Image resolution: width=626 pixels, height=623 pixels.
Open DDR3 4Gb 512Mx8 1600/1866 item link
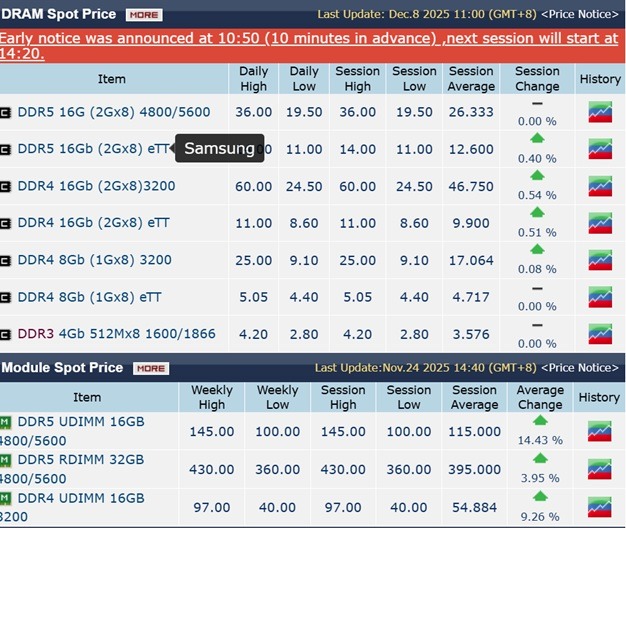pyautogui.click(x=117, y=334)
